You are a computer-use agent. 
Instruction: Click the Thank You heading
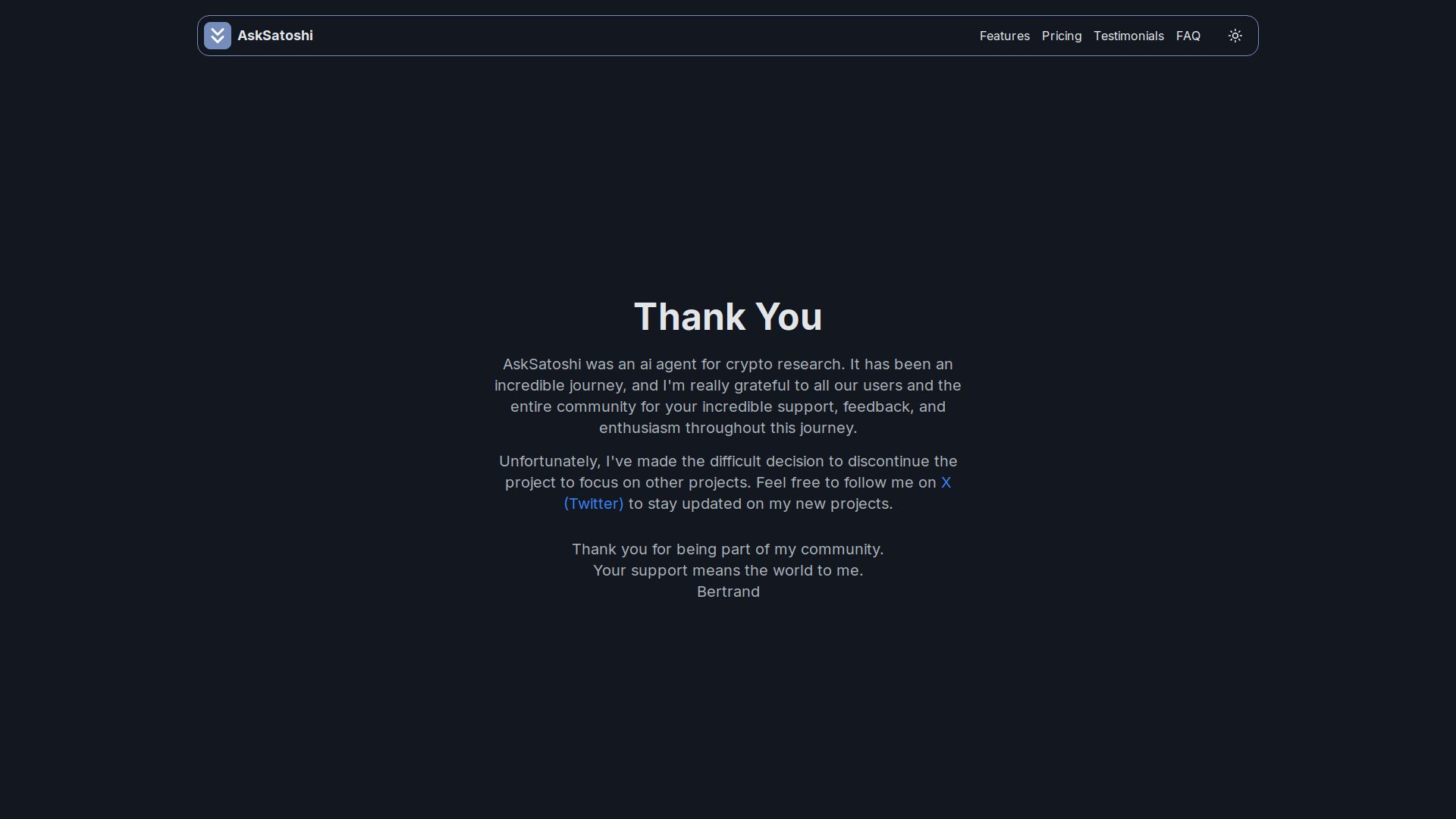(727, 316)
